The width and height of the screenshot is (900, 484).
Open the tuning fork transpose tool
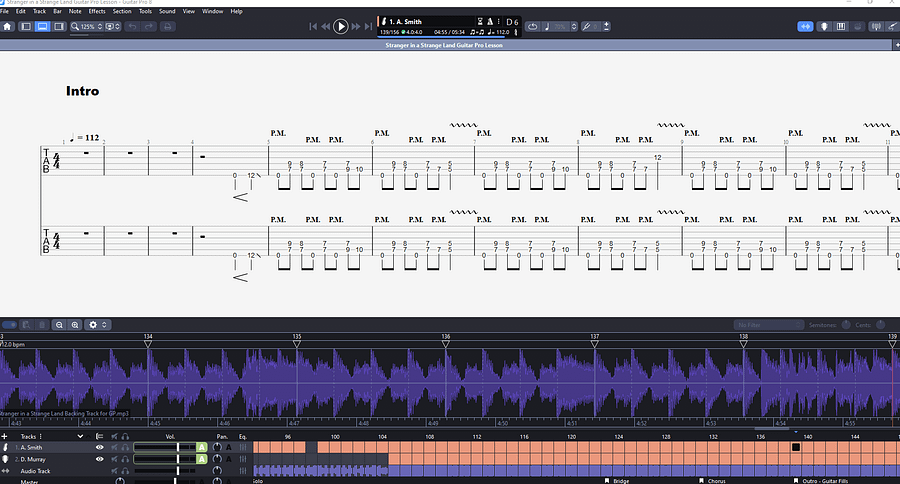[587, 26]
